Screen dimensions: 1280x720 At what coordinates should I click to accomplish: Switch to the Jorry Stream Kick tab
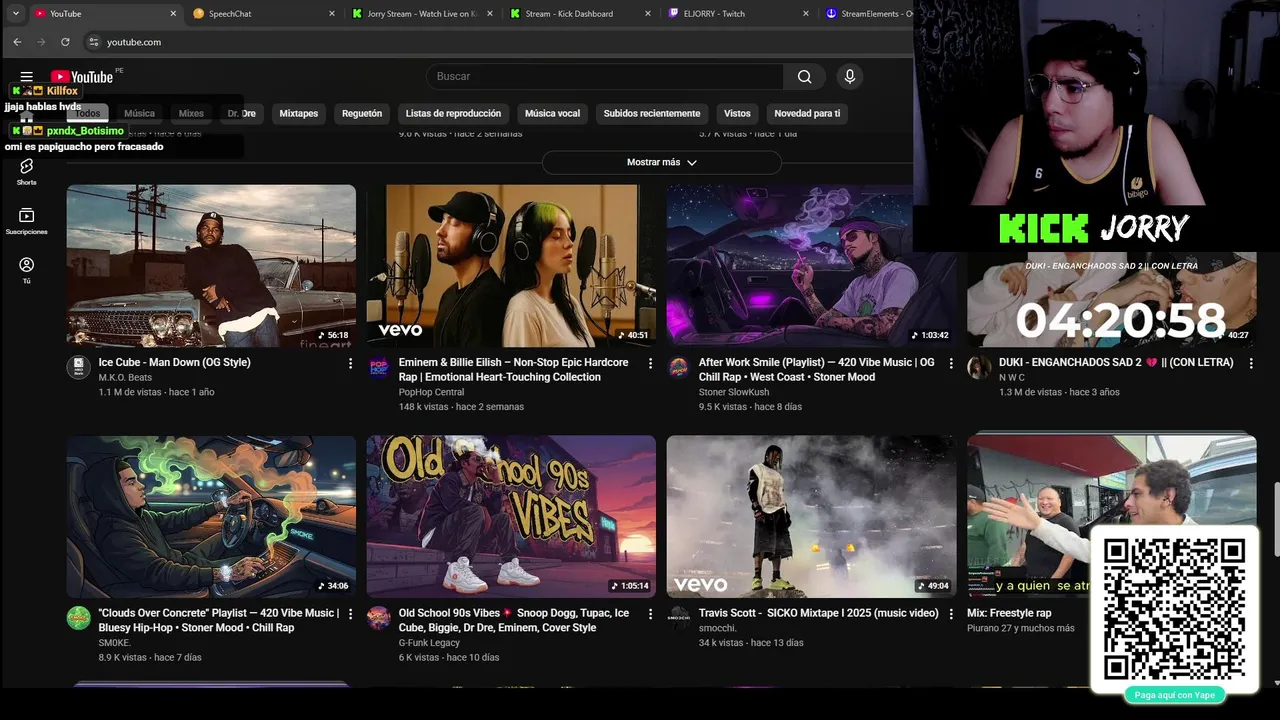pos(421,14)
